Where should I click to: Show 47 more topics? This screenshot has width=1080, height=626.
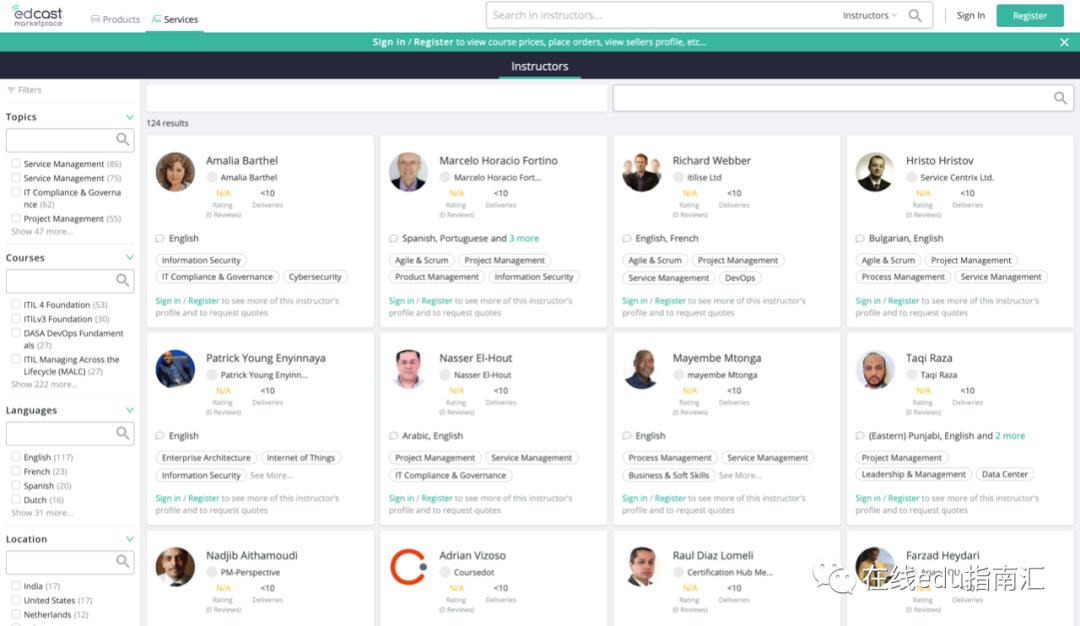click(42, 231)
